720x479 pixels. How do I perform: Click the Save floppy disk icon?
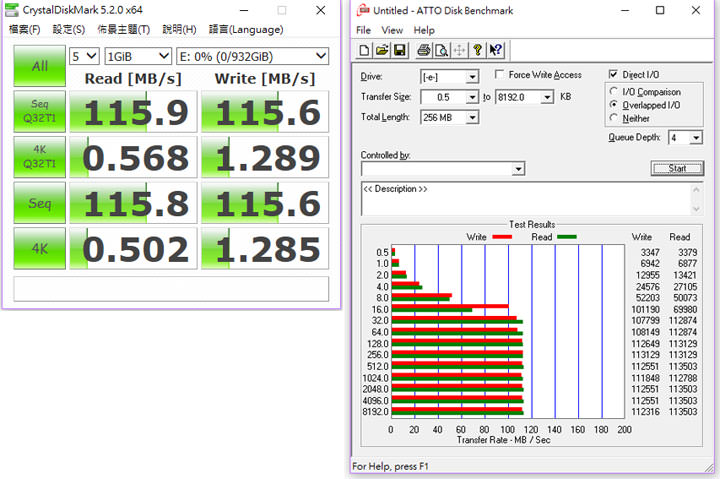click(399, 50)
